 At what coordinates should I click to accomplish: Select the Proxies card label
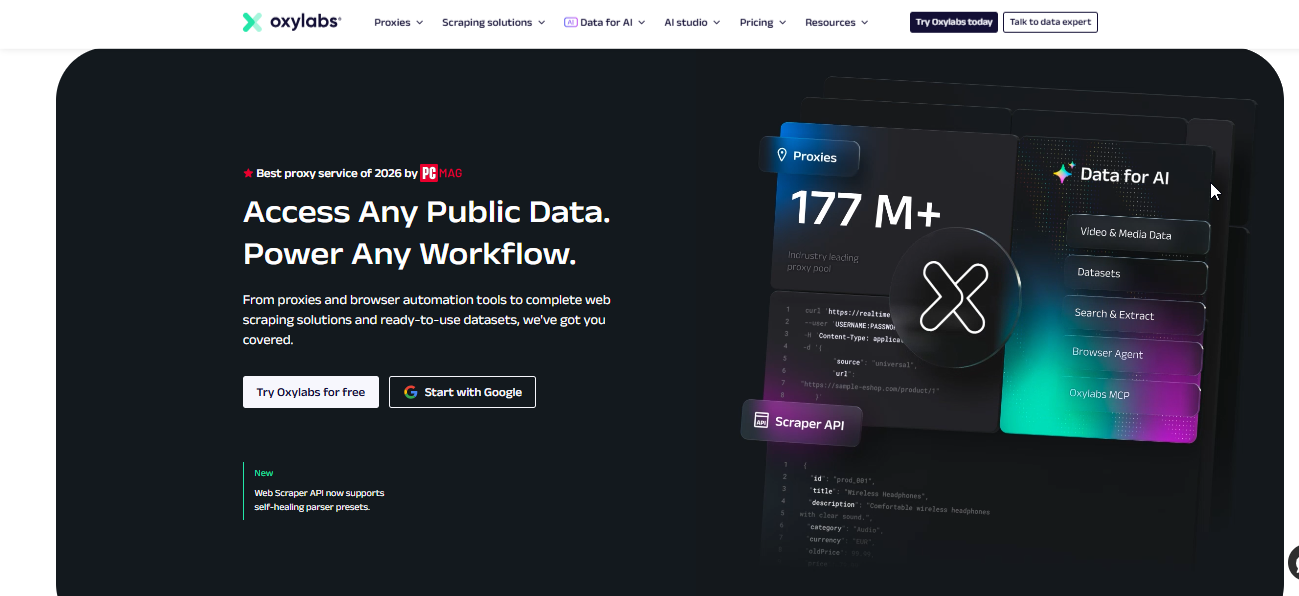(x=814, y=157)
